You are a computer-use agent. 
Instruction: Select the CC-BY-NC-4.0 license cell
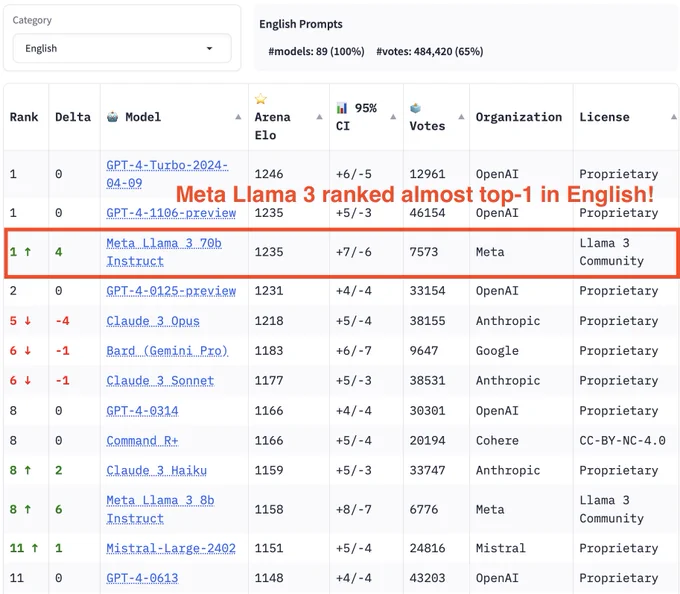(622, 441)
